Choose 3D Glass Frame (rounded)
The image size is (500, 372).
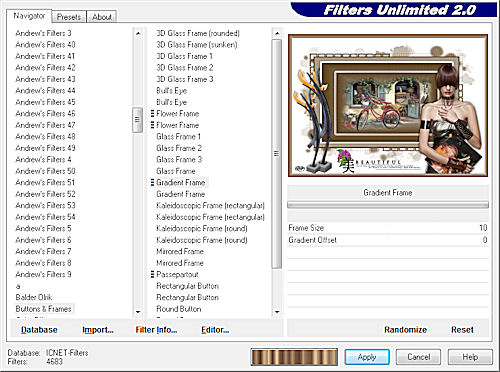click(x=198, y=33)
